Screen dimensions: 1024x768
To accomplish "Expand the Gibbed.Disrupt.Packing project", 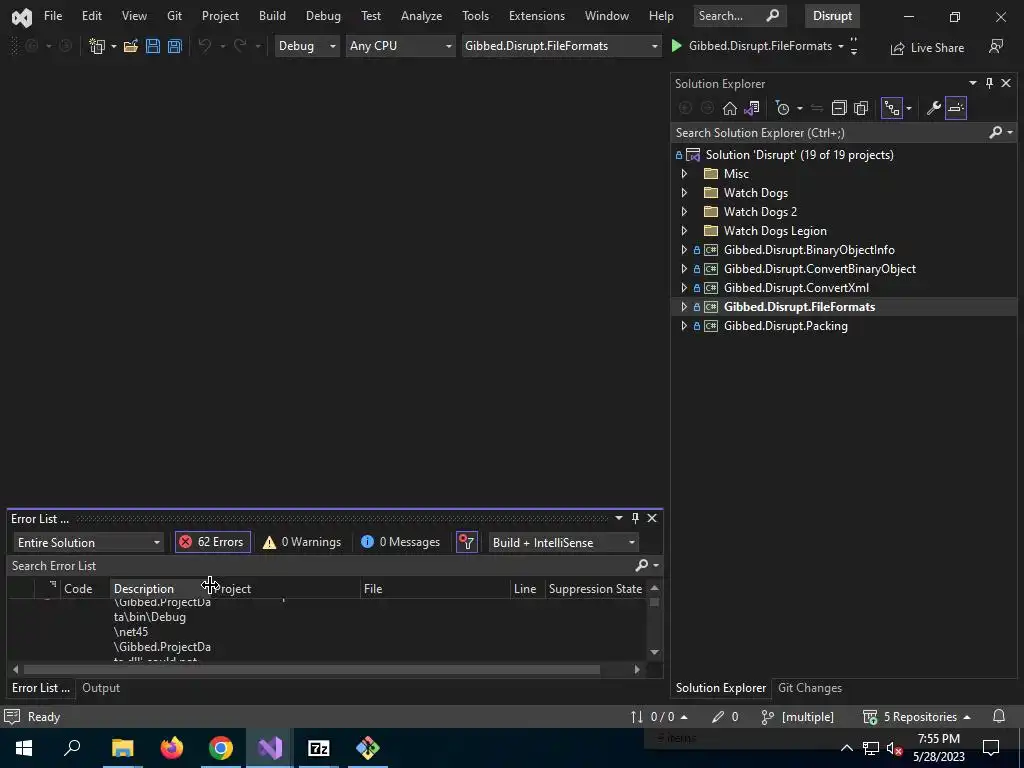I will coord(684,326).
